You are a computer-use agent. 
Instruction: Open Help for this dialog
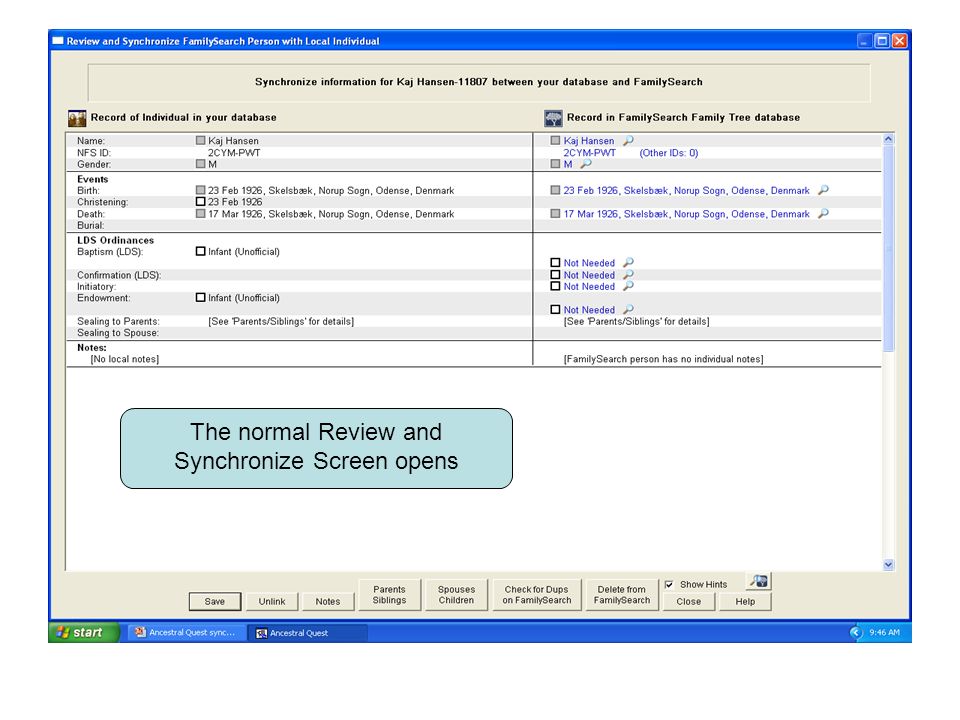(745, 602)
